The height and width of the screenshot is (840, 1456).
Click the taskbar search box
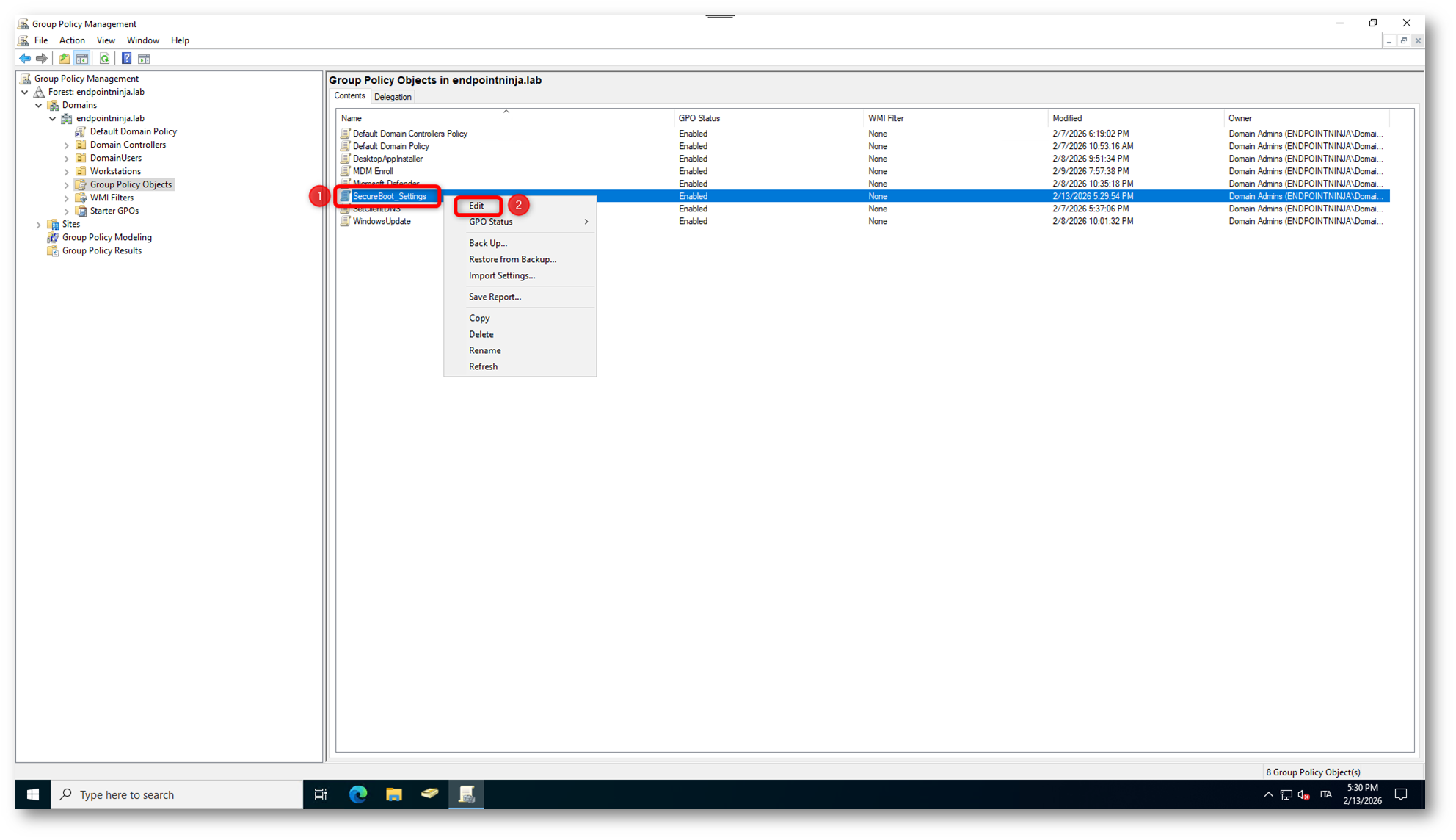[176, 794]
